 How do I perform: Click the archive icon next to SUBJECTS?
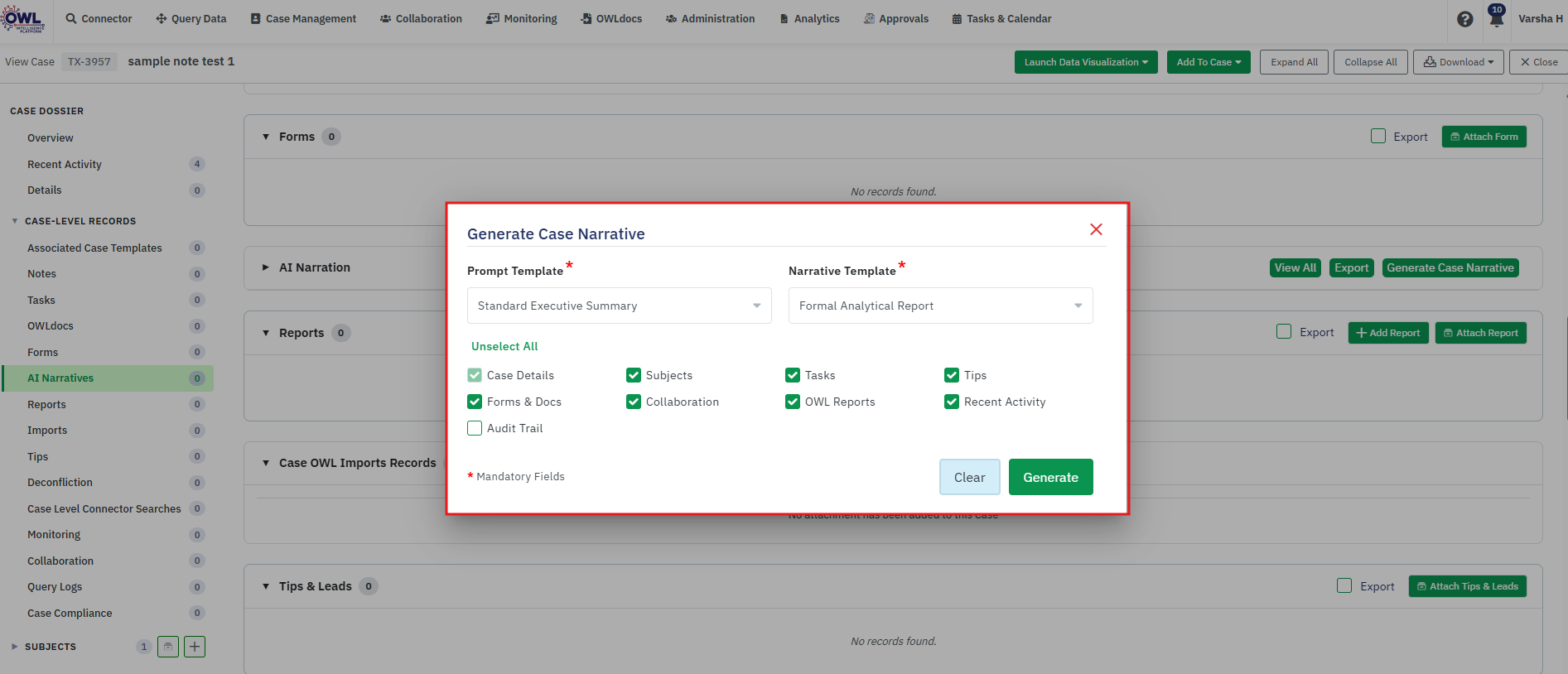(168, 647)
